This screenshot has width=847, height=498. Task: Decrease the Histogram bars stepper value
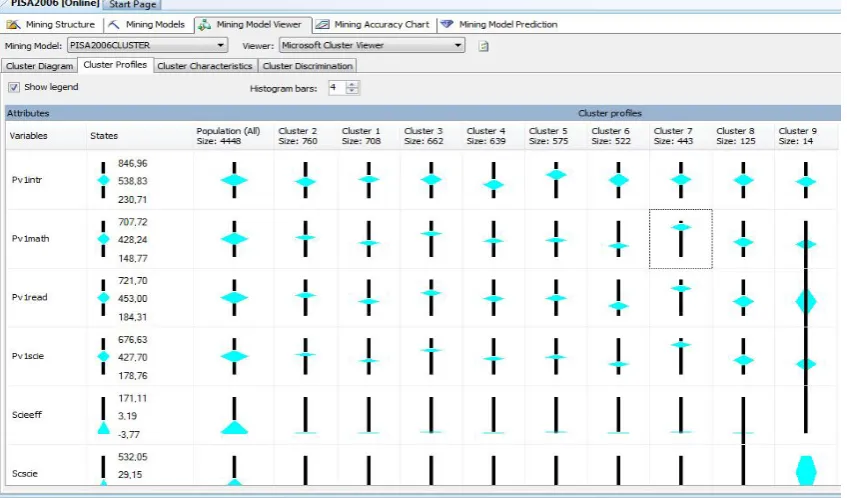pyautogui.click(x=352, y=91)
